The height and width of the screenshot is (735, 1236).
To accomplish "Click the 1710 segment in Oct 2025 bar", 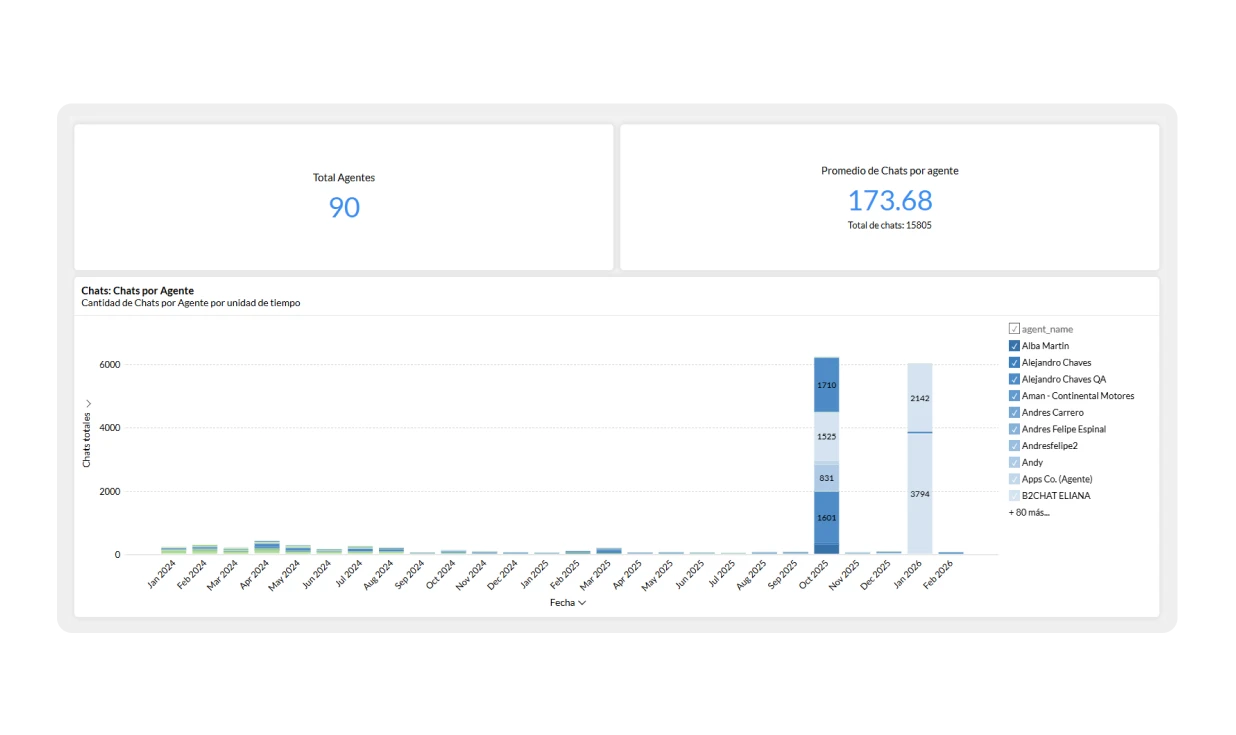I will pyautogui.click(x=826, y=385).
